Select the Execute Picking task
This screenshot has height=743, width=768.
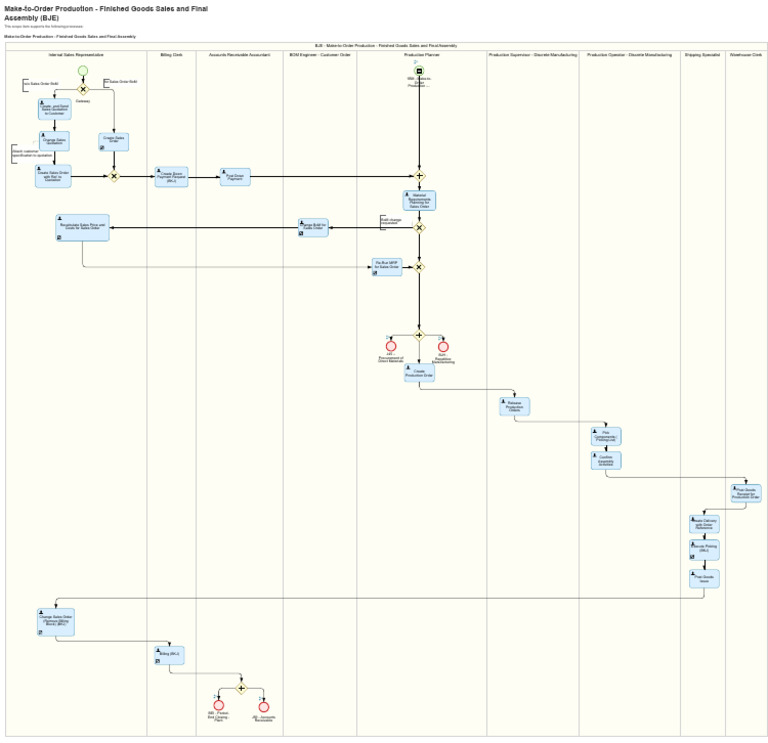[704, 550]
